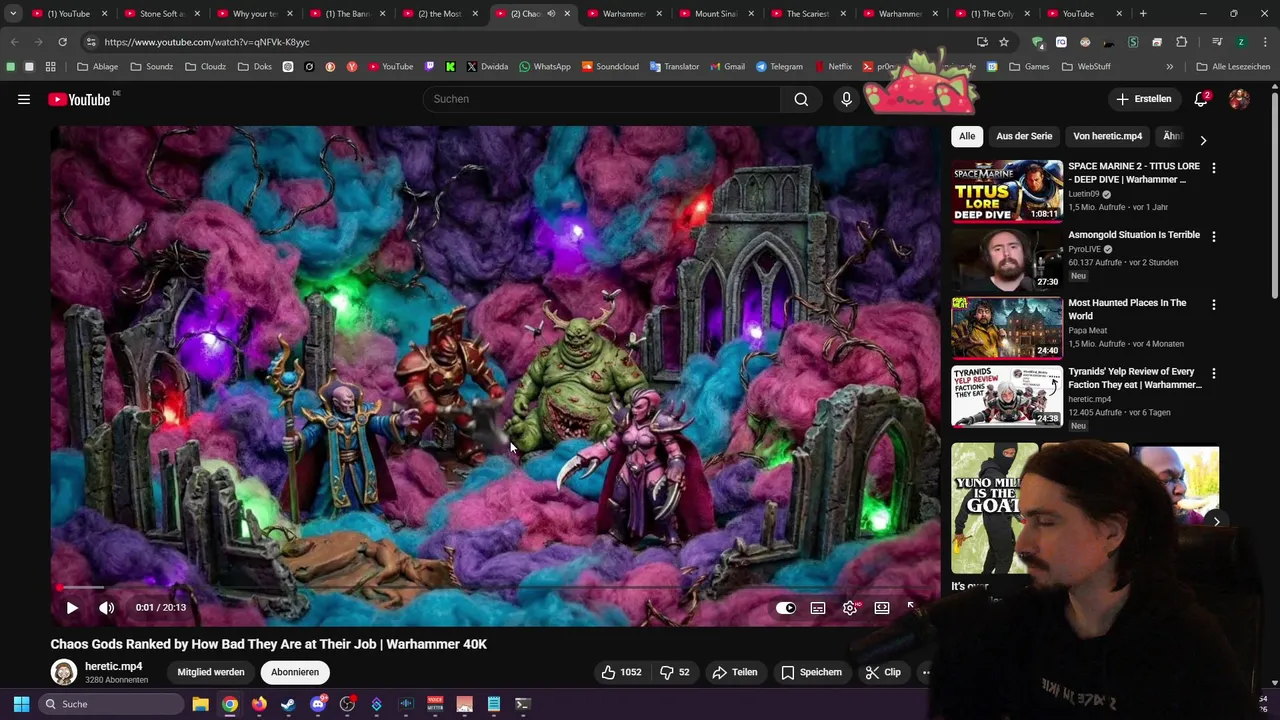Open options for Asmongold Situation Is Terrible video

click(1214, 237)
